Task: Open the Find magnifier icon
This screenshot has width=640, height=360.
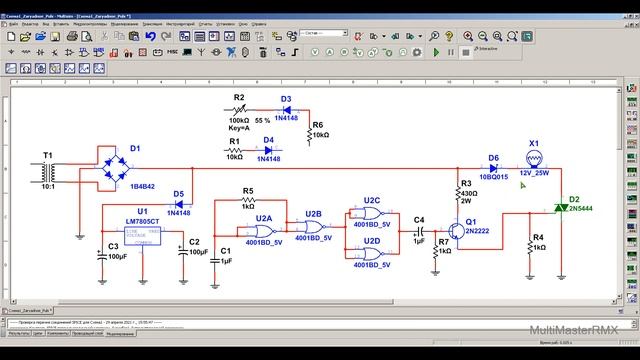Action: point(434,37)
